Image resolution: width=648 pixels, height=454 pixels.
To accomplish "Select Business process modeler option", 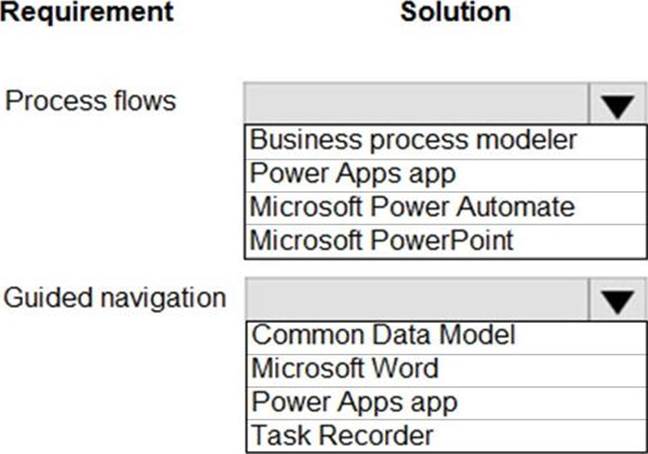I will click(414, 140).
